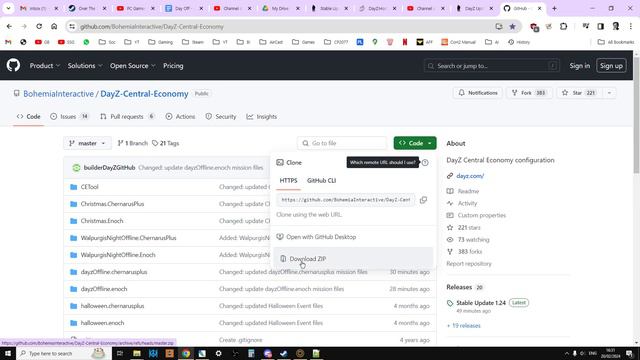Open the dayzOffline.enoch folder
640x360 pixels.
104,289
